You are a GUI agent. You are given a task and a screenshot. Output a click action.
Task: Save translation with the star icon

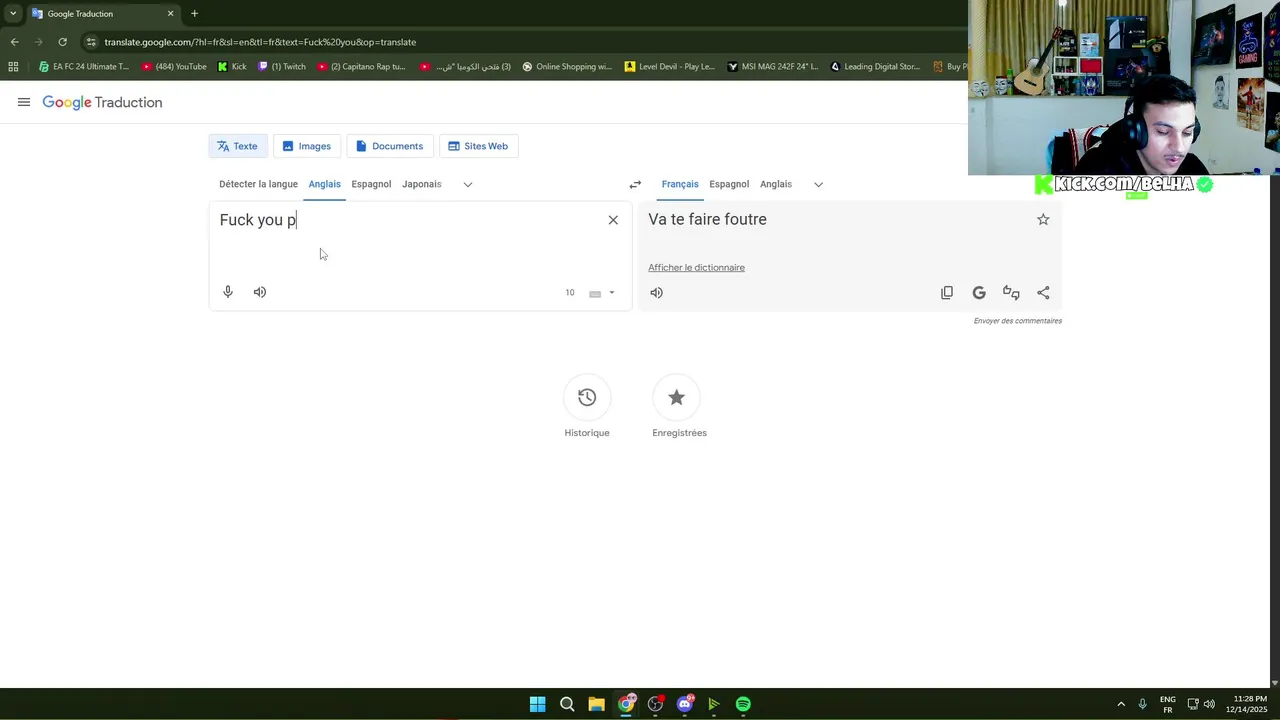tap(1043, 219)
